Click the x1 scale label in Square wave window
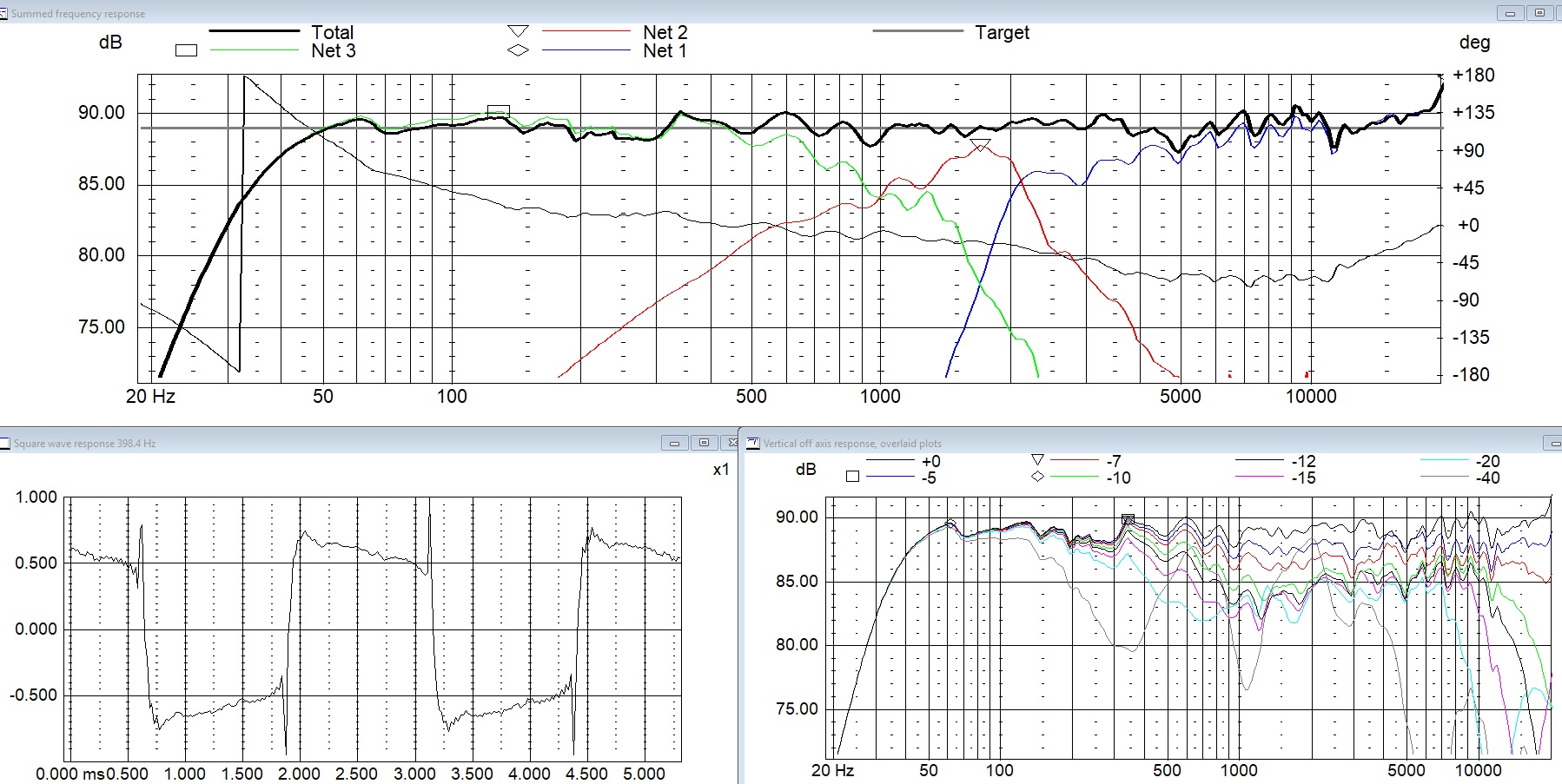The height and width of the screenshot is (784, 1562). point(721,470)
